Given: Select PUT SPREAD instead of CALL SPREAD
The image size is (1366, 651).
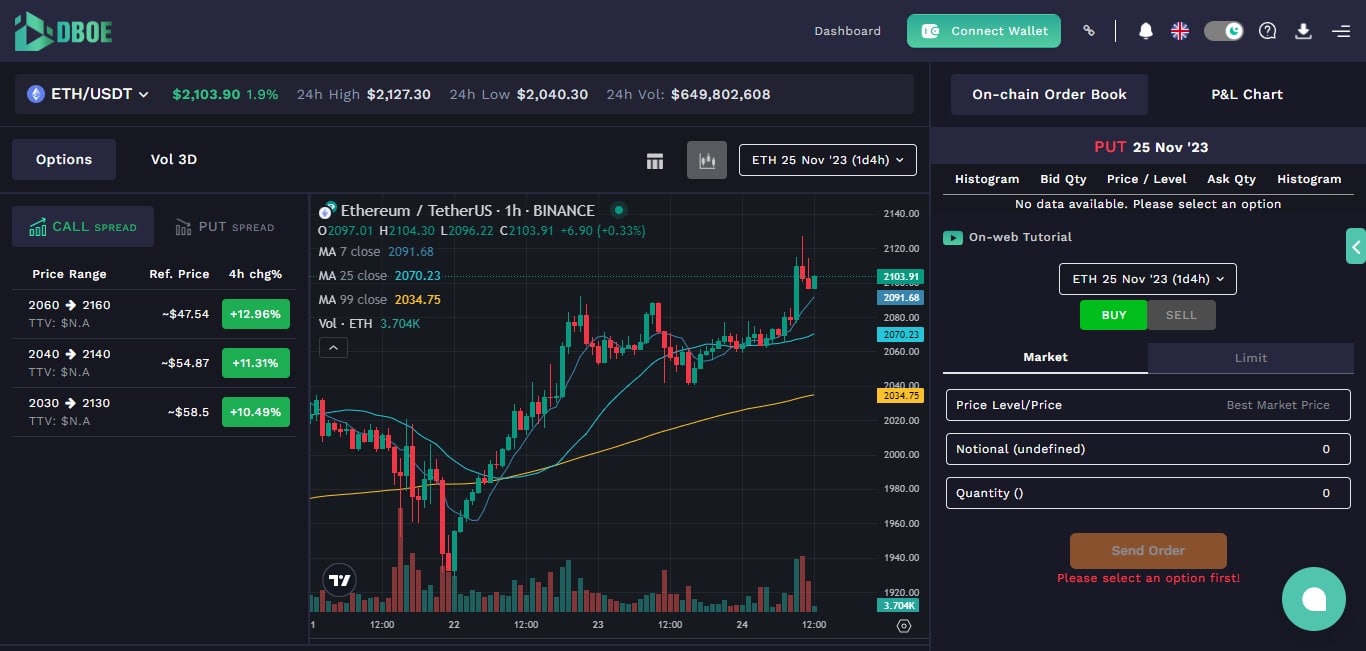Looking at the screenshot, I should (226, 227).
